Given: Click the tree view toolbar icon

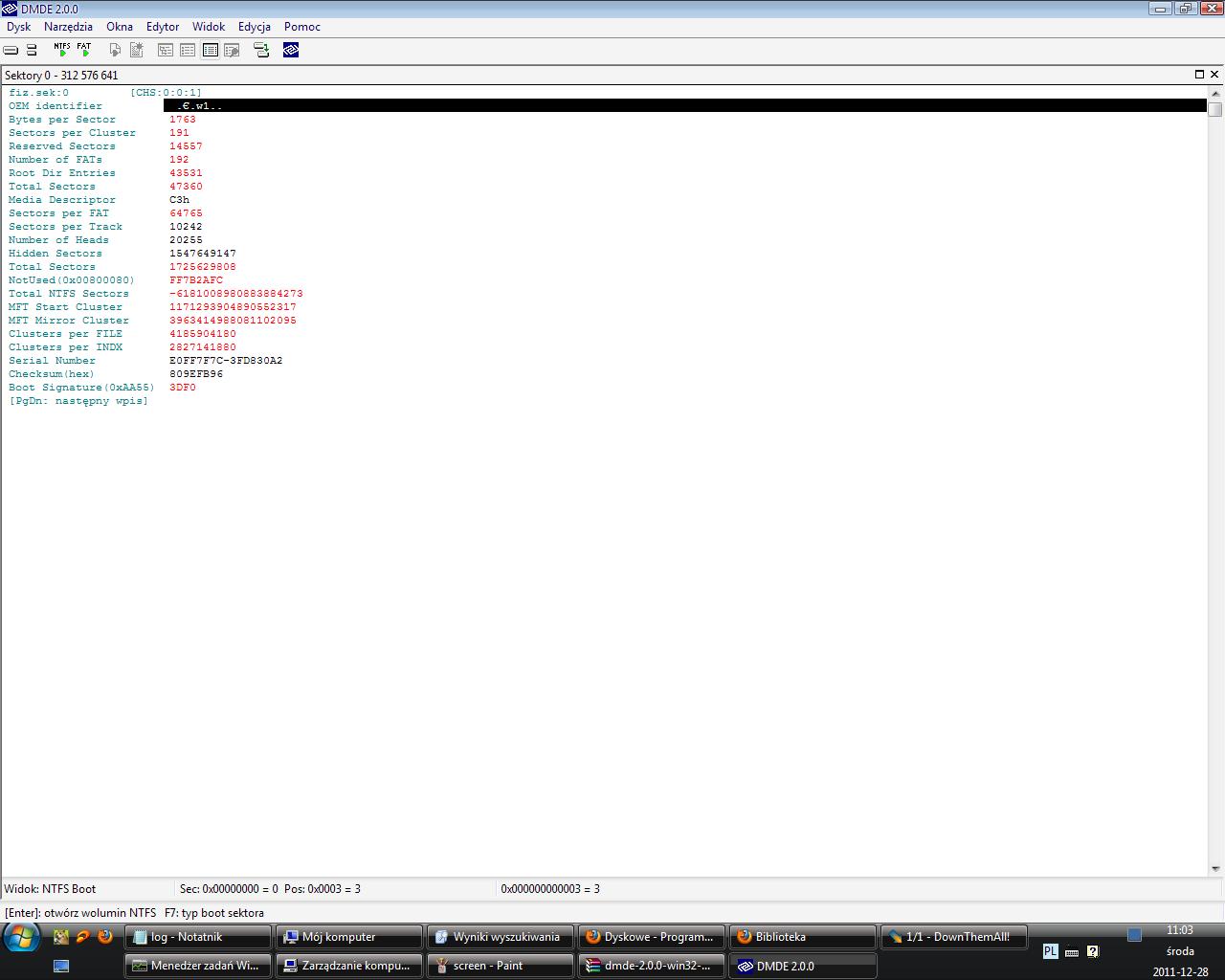Looking at the screenshot, I should click(166, 50).
